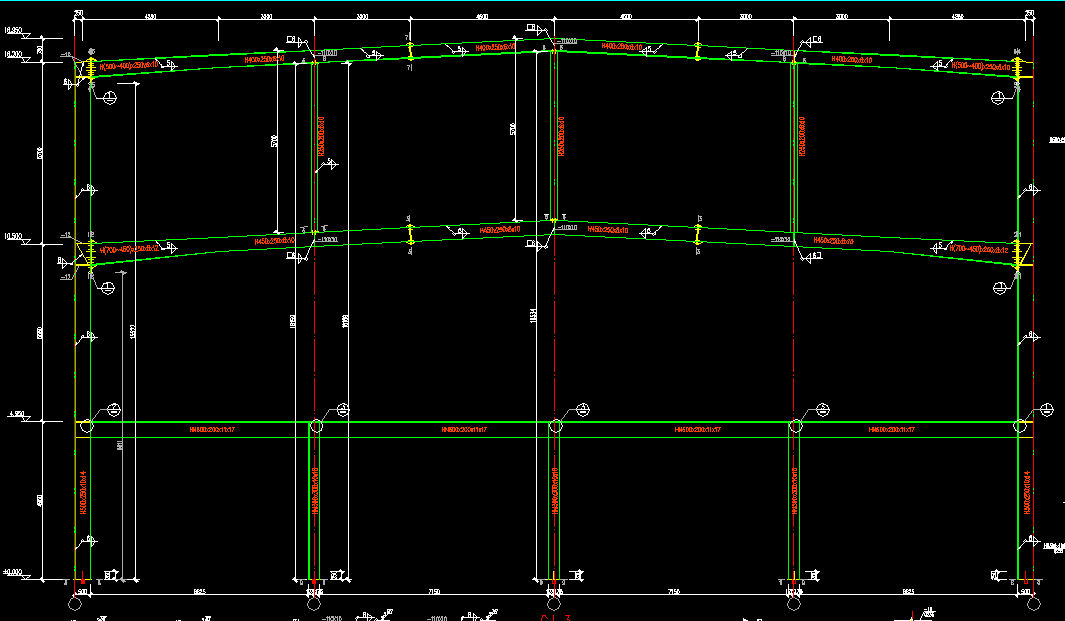The height and width of the screenshot is (621, 1065).
Task: Select the left H(500~400) roof beam label
Action: [x=129, y=66]
